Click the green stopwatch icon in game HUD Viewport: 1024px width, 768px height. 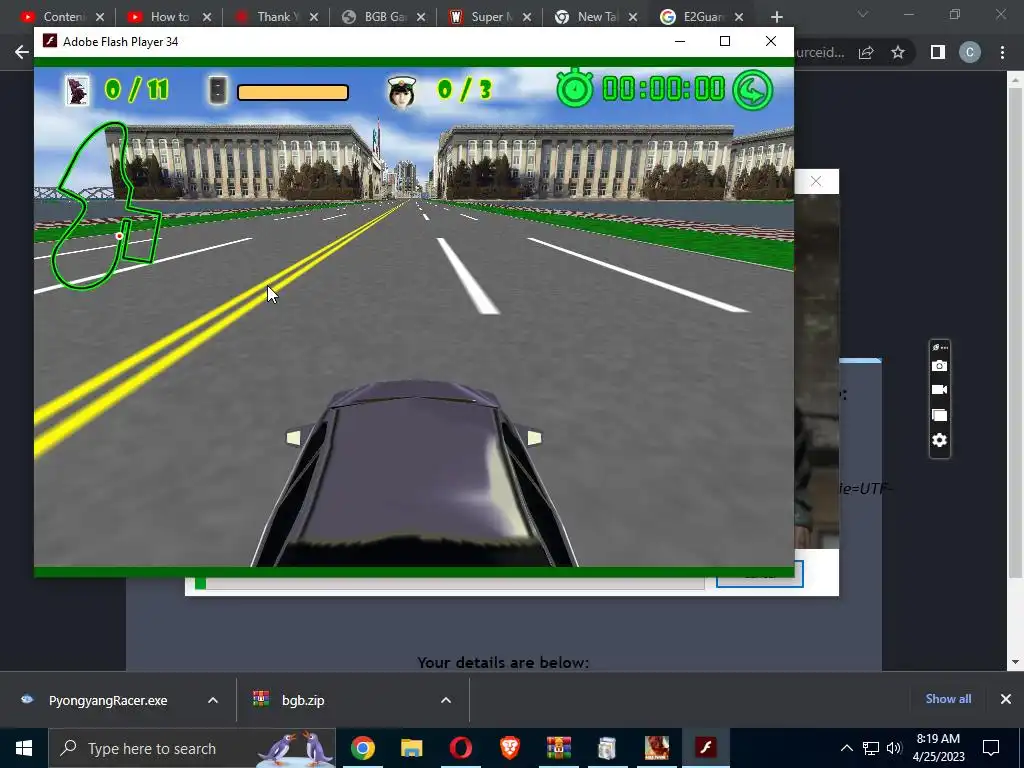(x=575, y=88)
